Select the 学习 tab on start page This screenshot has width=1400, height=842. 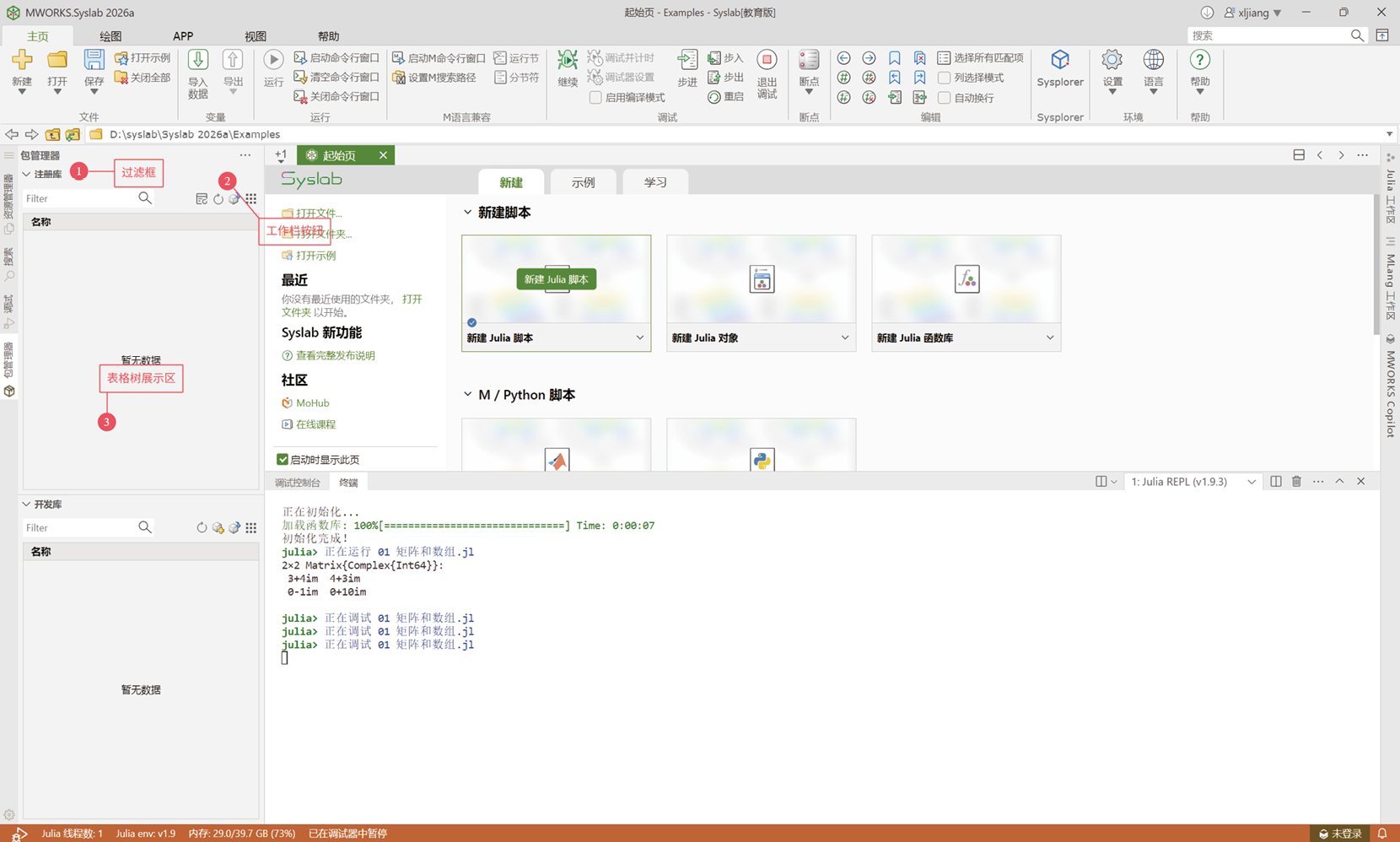pos(655,182)
